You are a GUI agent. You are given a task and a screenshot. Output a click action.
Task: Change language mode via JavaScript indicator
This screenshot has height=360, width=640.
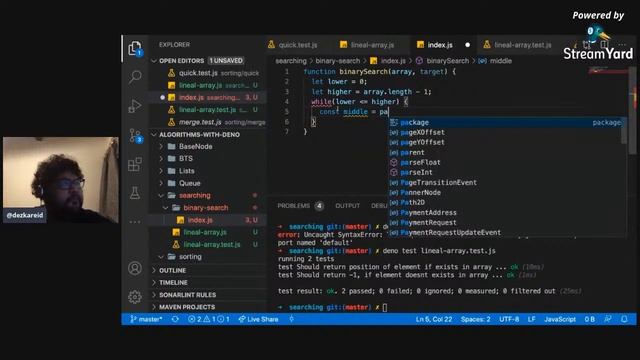point(560,319)
